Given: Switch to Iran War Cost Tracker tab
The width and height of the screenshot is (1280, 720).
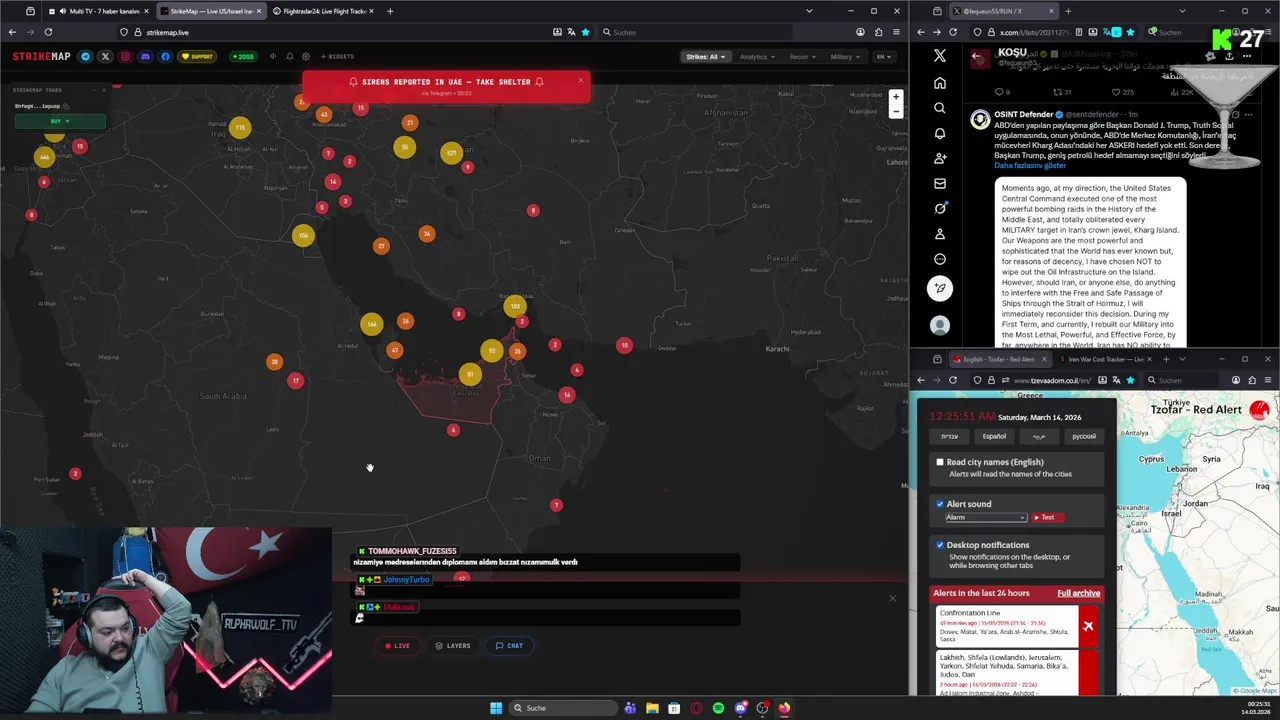Looking at the screenshot, I should point(1104,359).
